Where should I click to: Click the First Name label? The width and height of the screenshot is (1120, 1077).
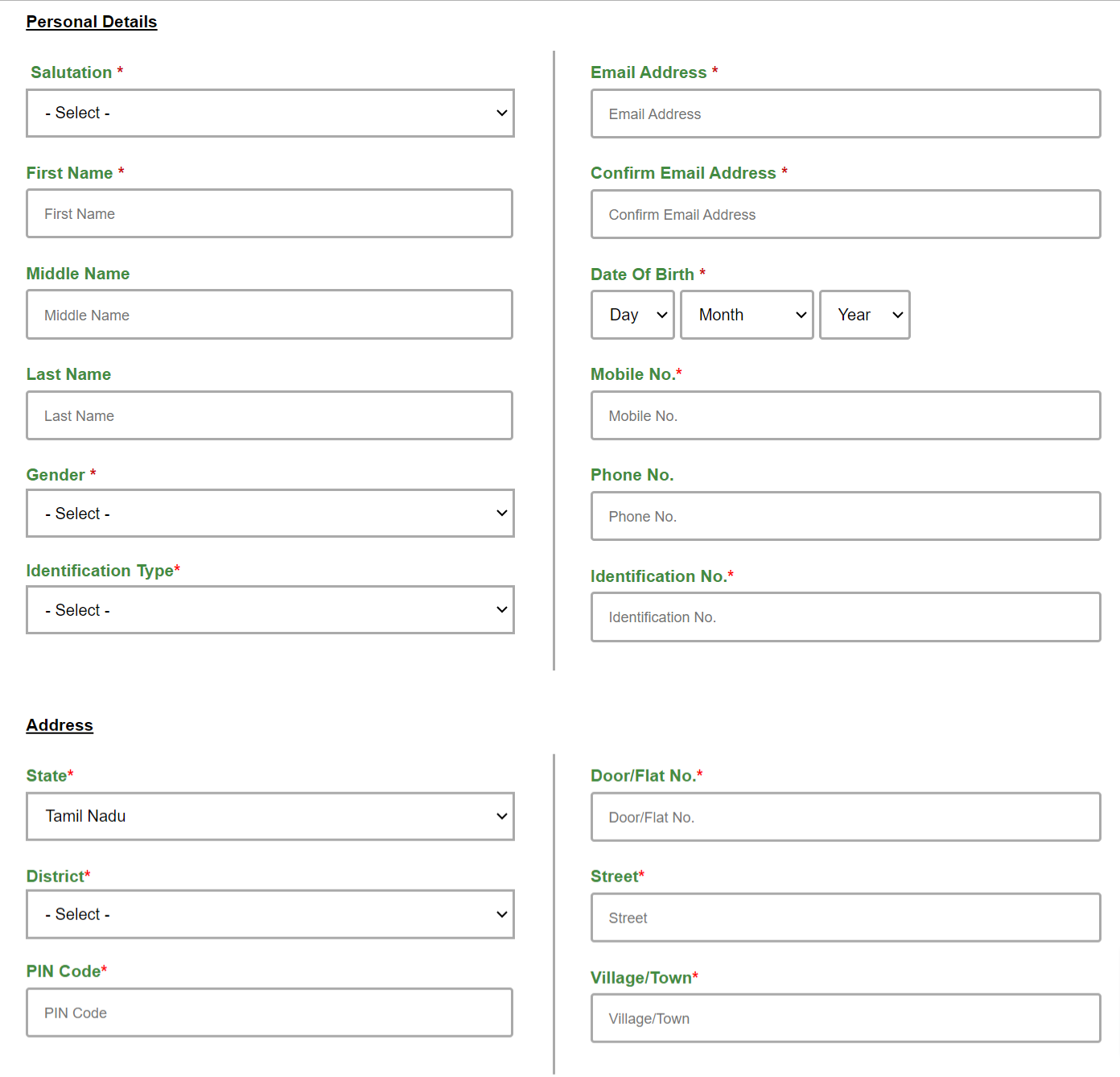tap(69, 173)
